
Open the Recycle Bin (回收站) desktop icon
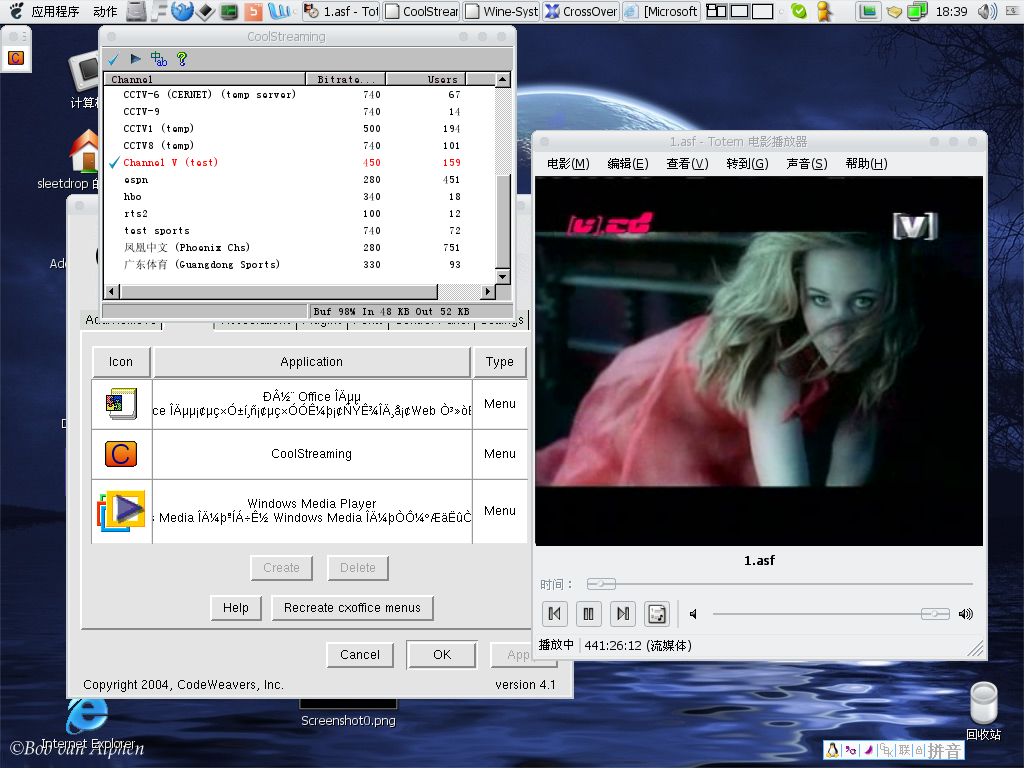pyautogui.click(x=984, y=704)
